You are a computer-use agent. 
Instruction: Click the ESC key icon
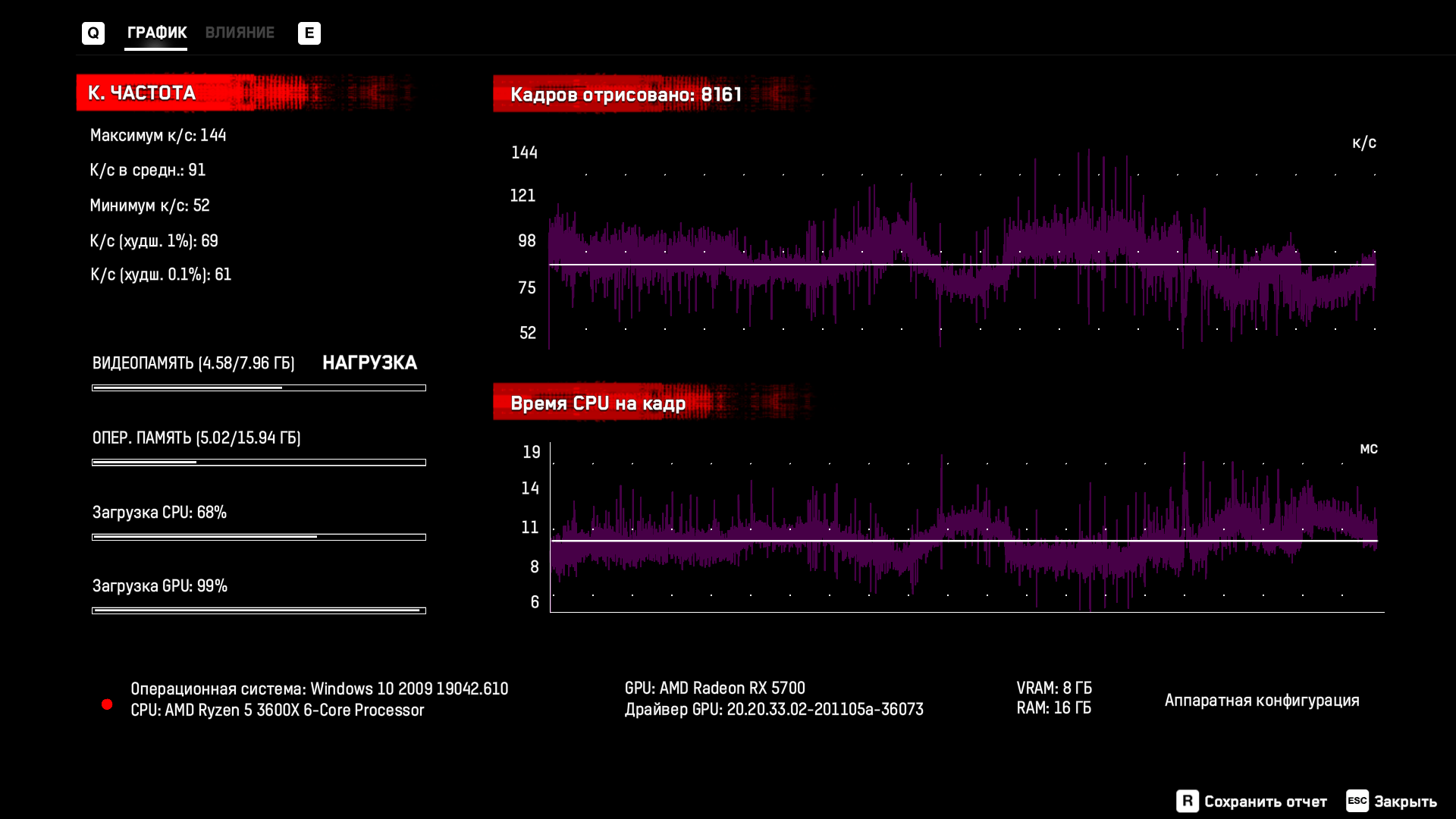(1357, 801)
